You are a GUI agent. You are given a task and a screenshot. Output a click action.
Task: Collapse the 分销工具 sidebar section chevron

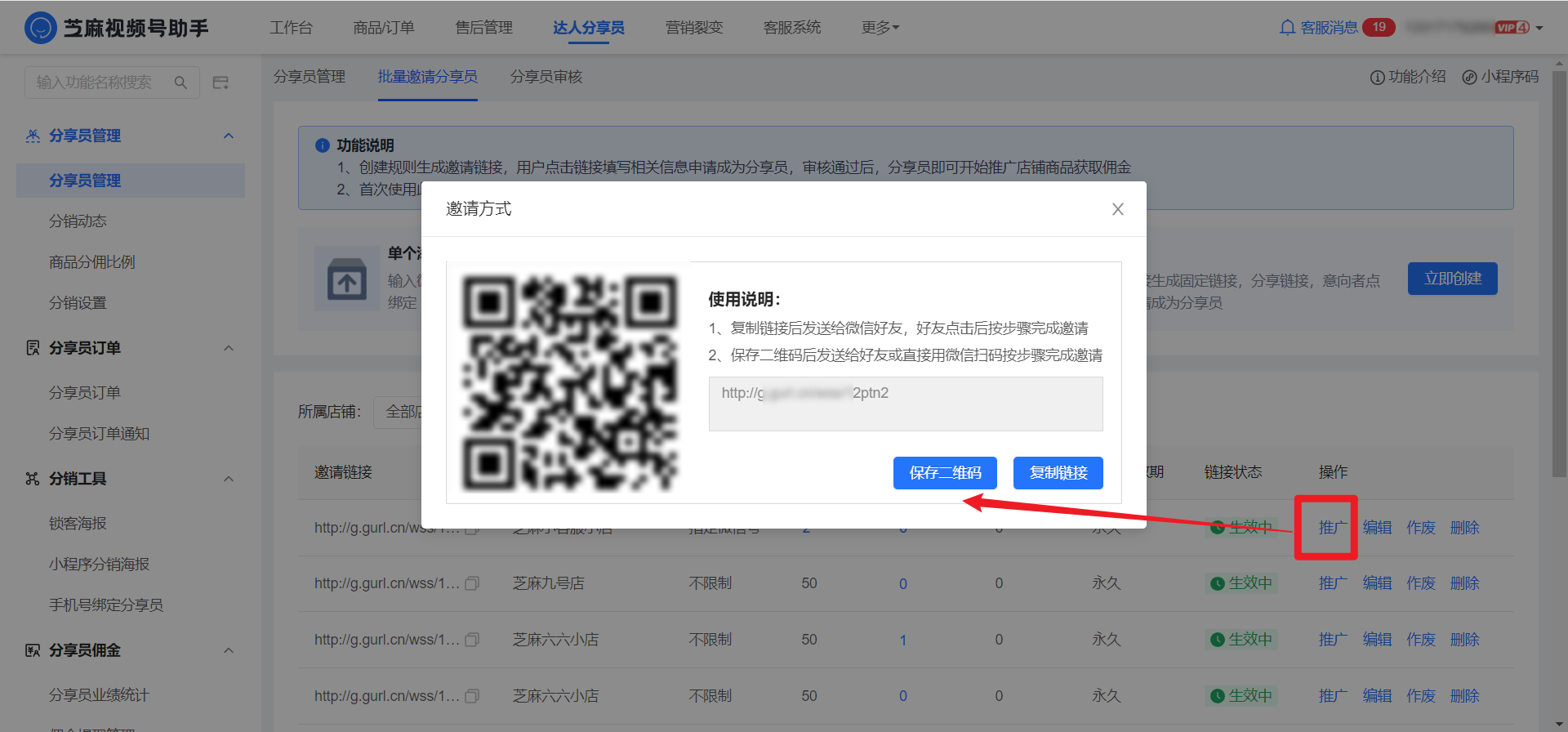[229, 479]
